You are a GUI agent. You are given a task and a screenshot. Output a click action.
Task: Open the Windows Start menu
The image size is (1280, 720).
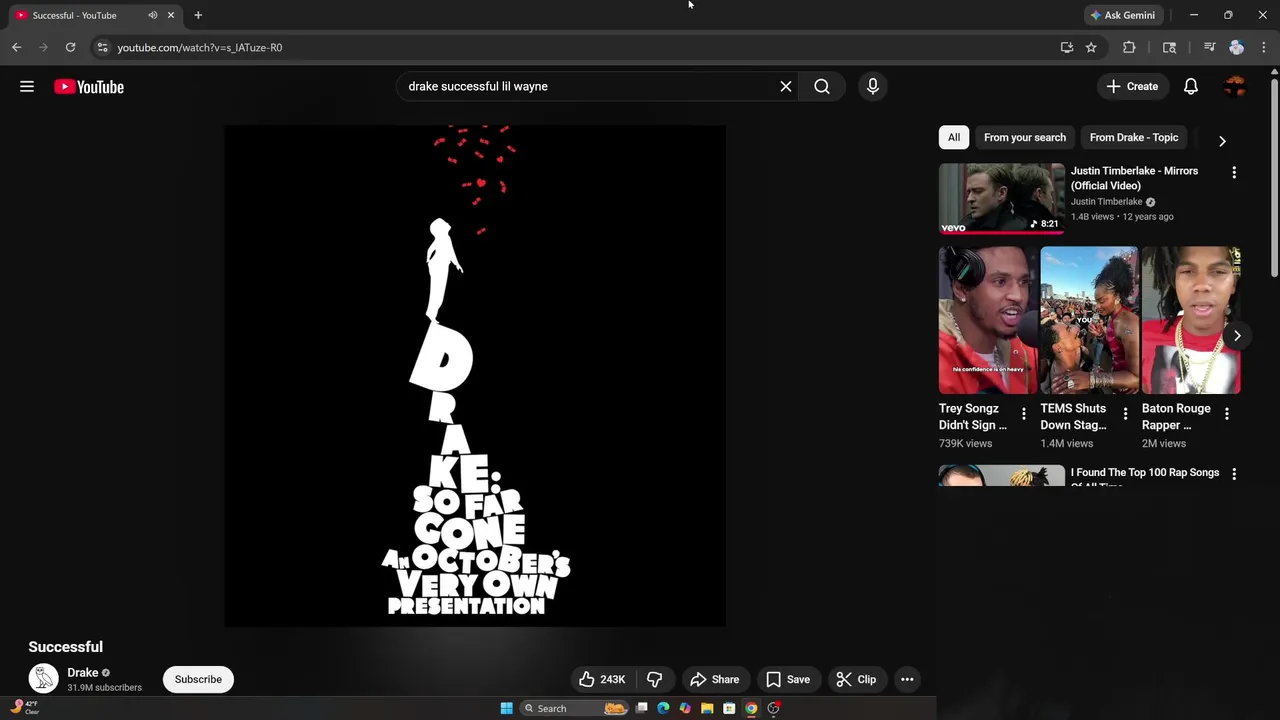tap(507, 708)
